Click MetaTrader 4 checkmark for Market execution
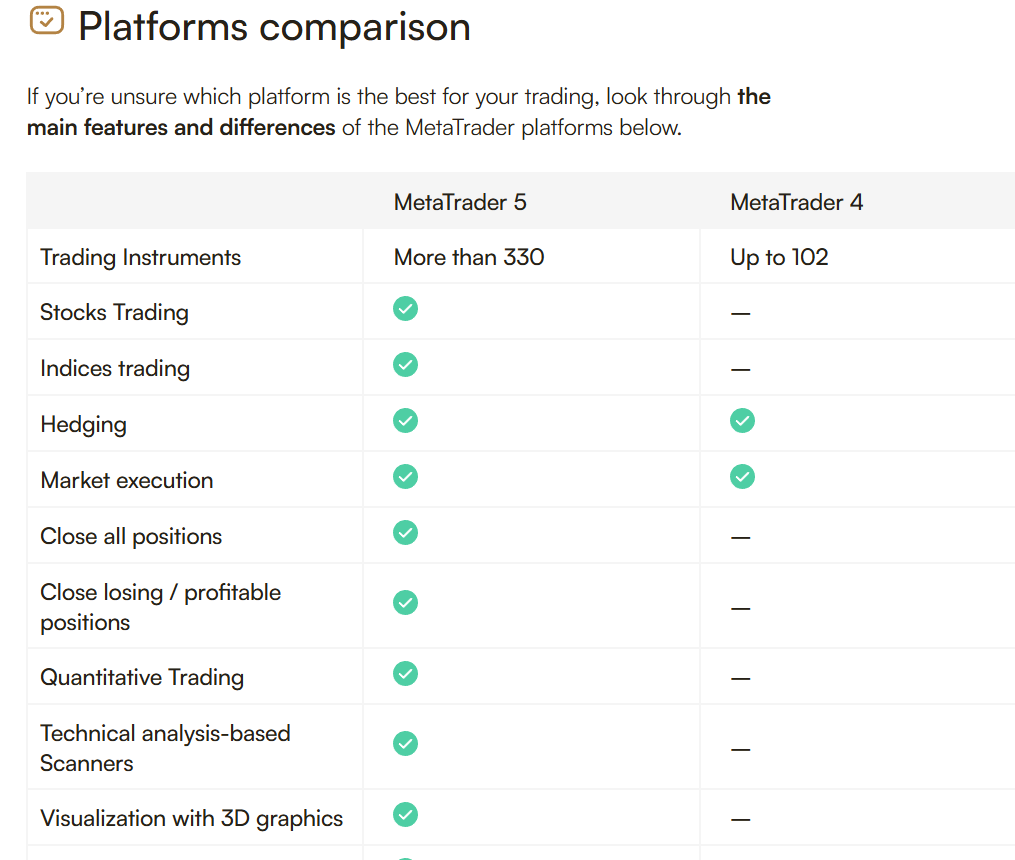 point(742,477)
